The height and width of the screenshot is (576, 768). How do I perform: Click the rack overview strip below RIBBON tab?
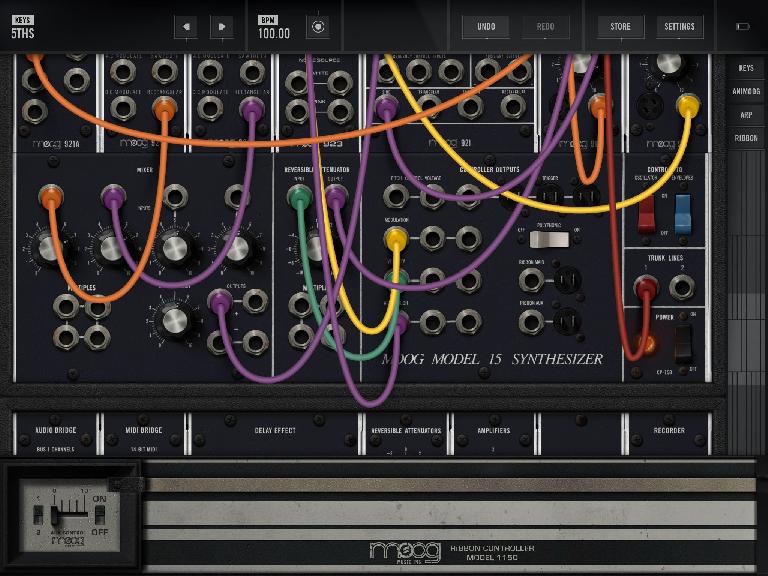tap(746, 304)
